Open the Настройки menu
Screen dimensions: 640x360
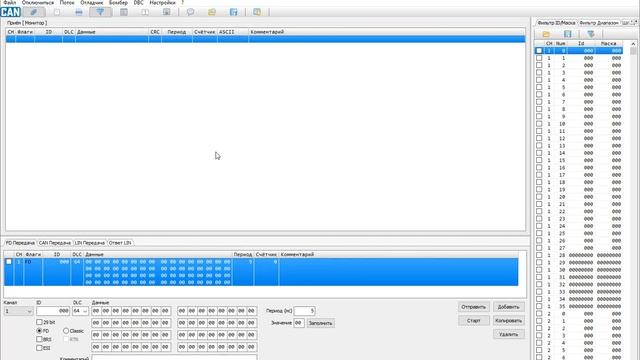click(x=162, y=2)
